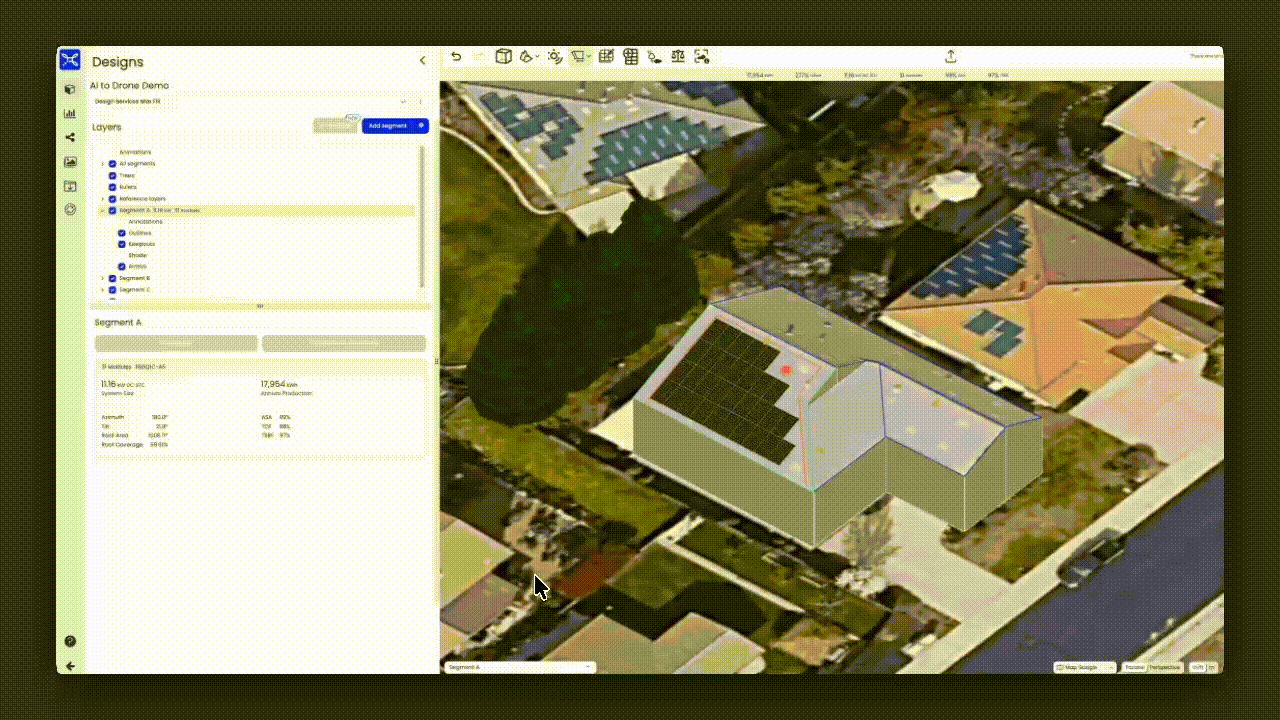Image resolution: width=1280 pixels, height=720 pixels.
Task: Collapse the Designs panel with chevron
Action: [x=422, y=61]
